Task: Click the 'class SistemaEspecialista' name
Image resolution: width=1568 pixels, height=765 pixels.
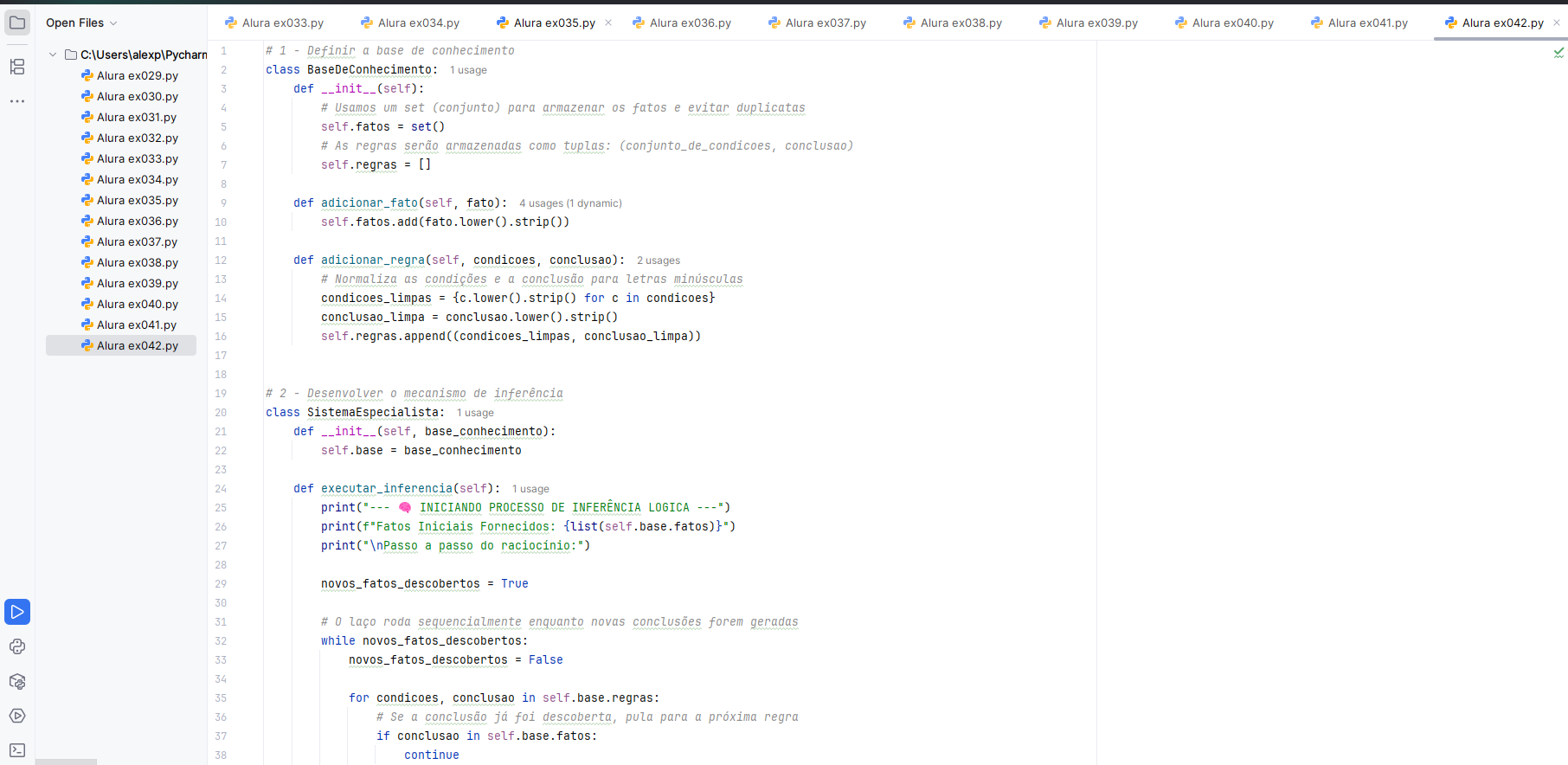Action: click(372, 413)
